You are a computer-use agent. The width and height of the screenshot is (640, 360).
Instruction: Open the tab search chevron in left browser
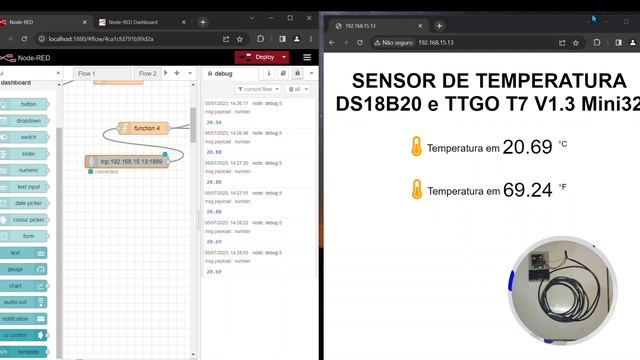point(252,18)
